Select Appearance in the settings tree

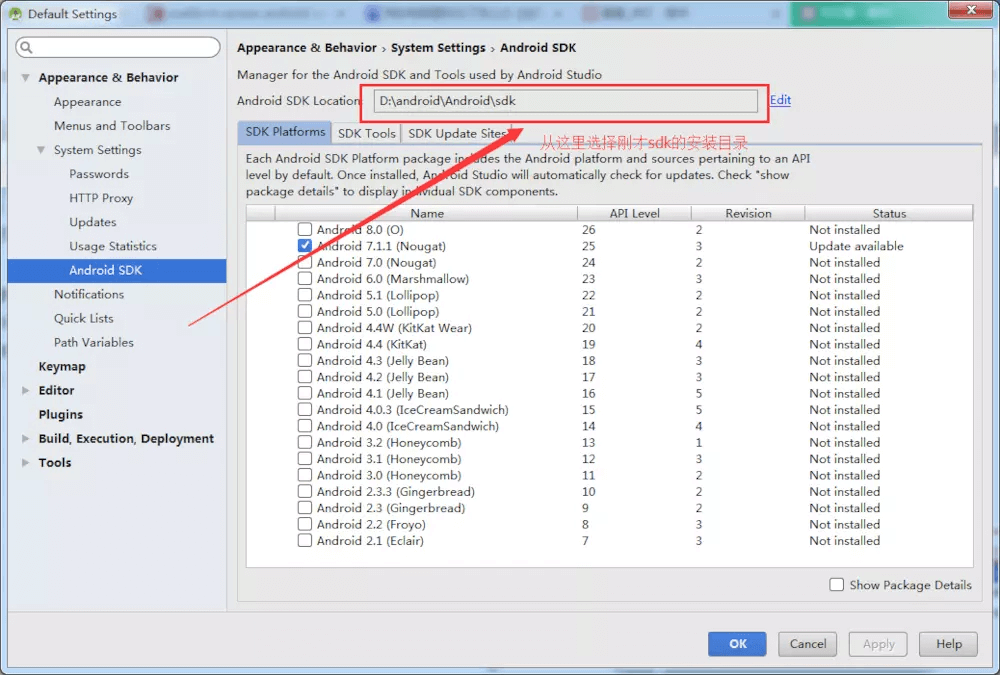pyautogui.click(x=87, y=102)
